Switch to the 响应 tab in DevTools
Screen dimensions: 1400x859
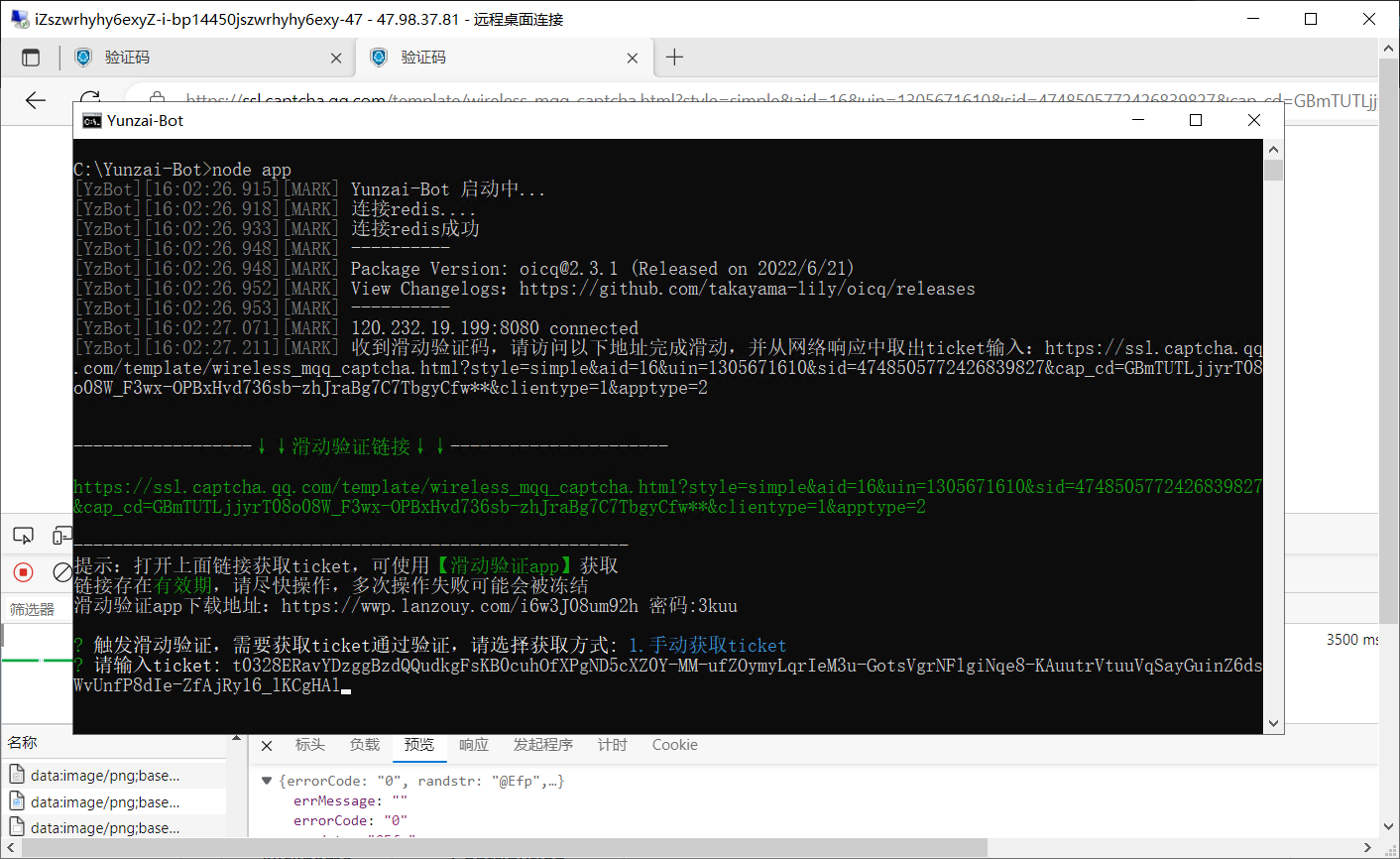[x=474, y=745]
